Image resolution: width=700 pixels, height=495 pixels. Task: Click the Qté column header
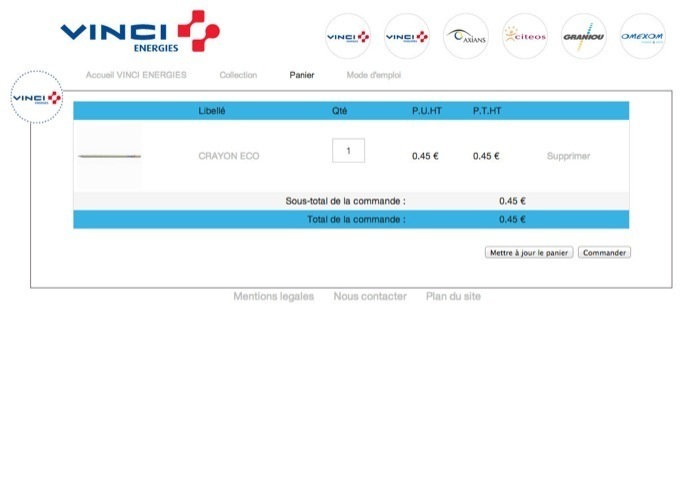pyautogui.click(x=339, y=111)
